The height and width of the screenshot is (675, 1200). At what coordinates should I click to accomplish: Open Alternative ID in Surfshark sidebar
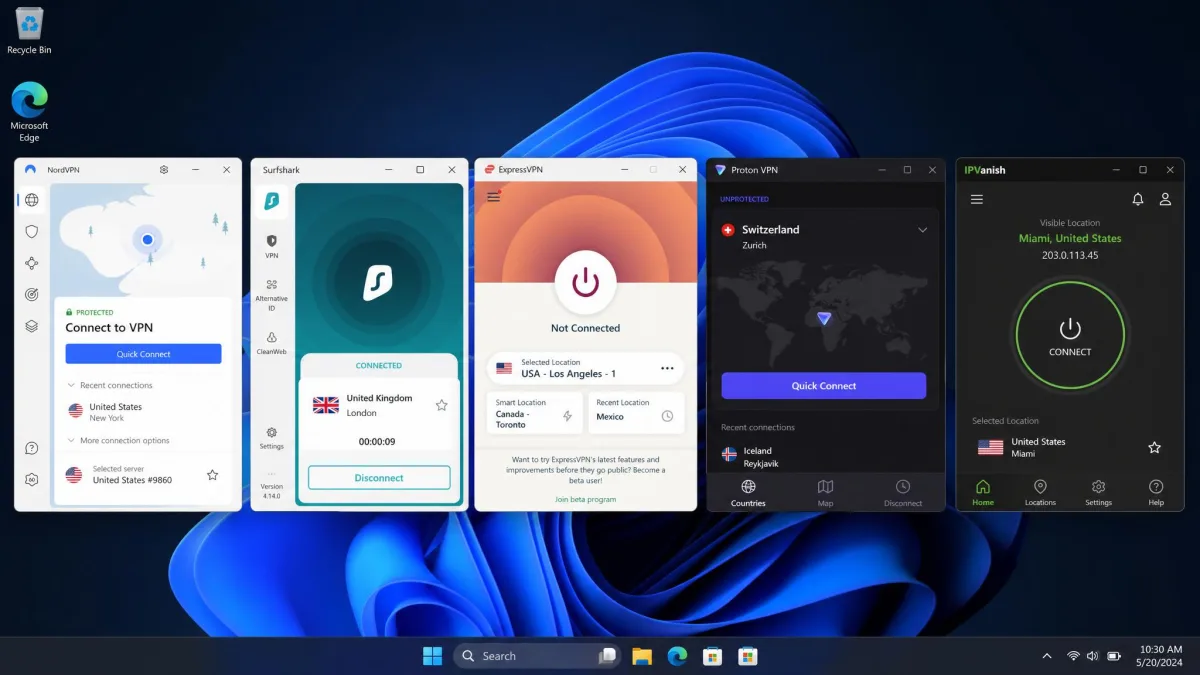pyautogui.click(x=271, y=294)
